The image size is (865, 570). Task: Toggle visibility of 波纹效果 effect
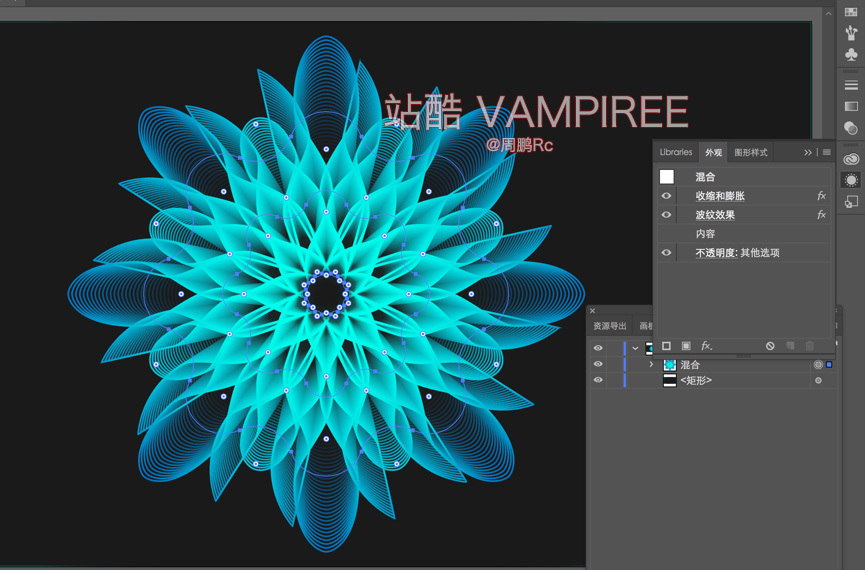pos(666,215)
